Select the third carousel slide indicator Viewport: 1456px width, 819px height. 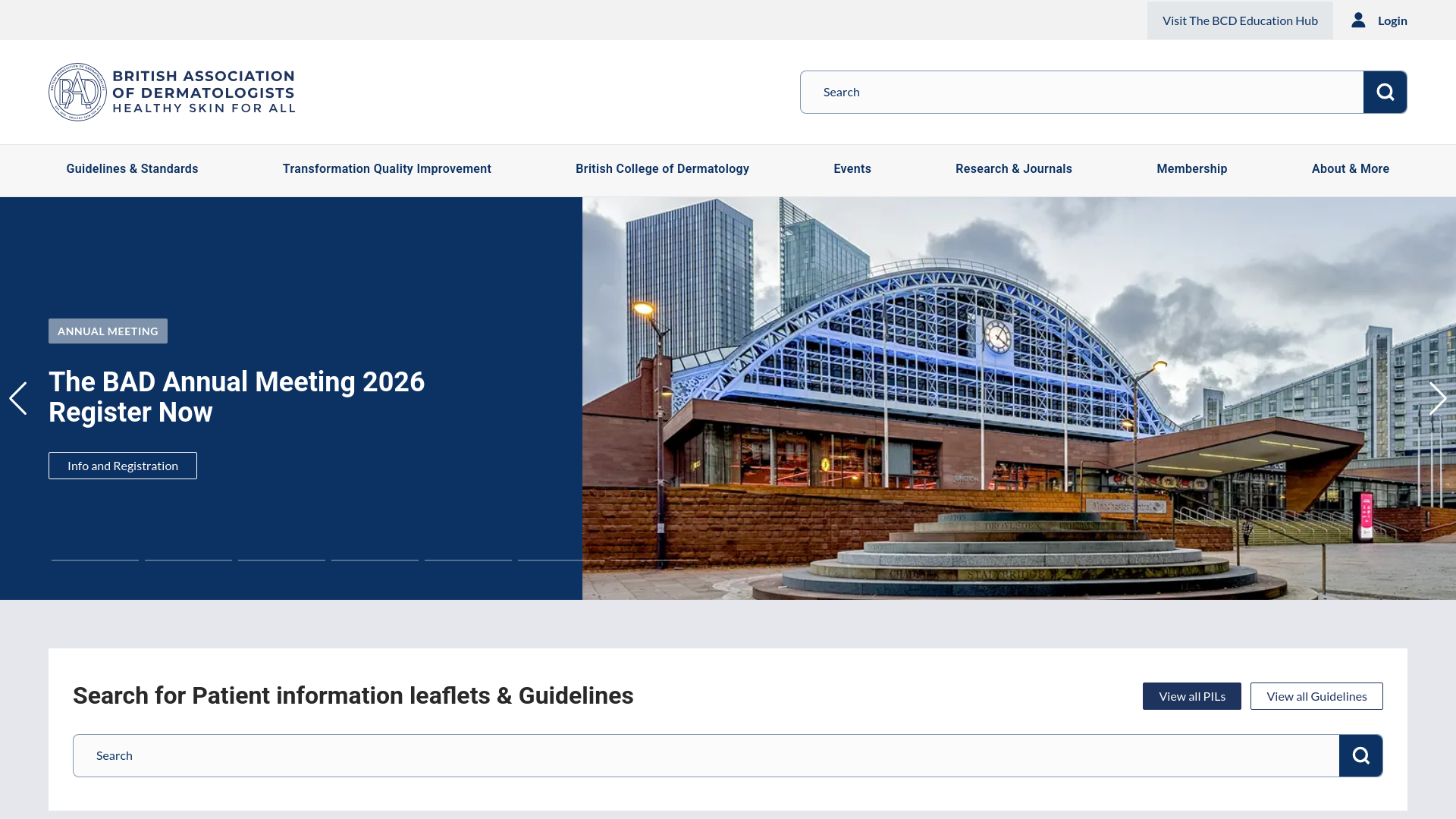point(281,560)
